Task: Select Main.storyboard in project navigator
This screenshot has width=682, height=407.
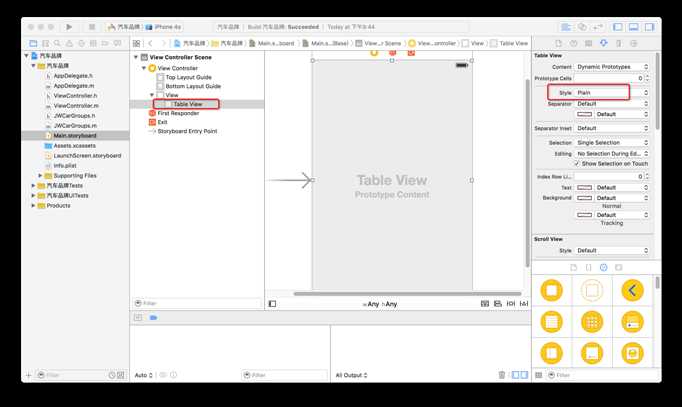Action: coord(75,136)
